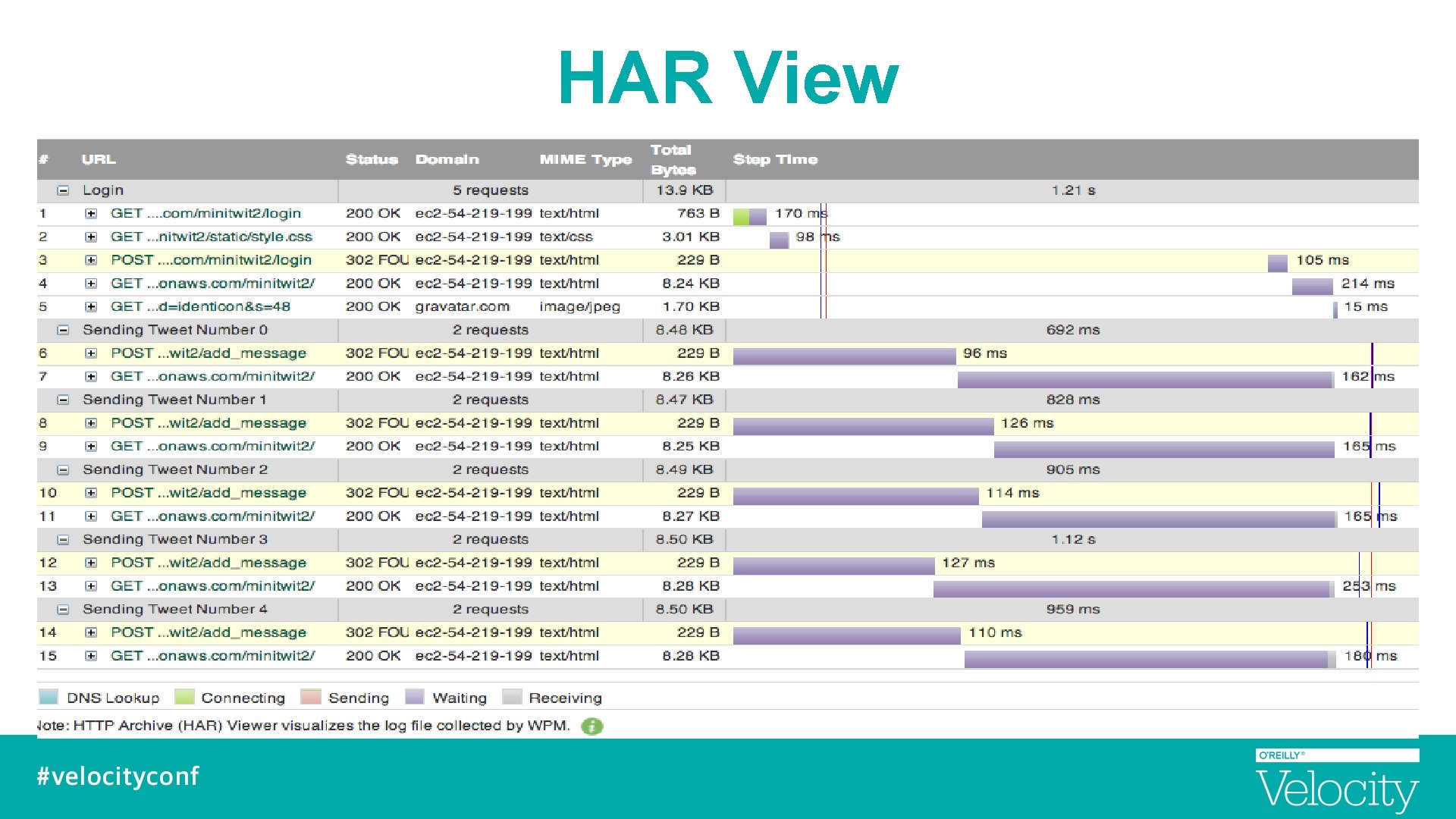Click the Total Bytes column header
The image size is (1456, 819).
click(673, 159)
